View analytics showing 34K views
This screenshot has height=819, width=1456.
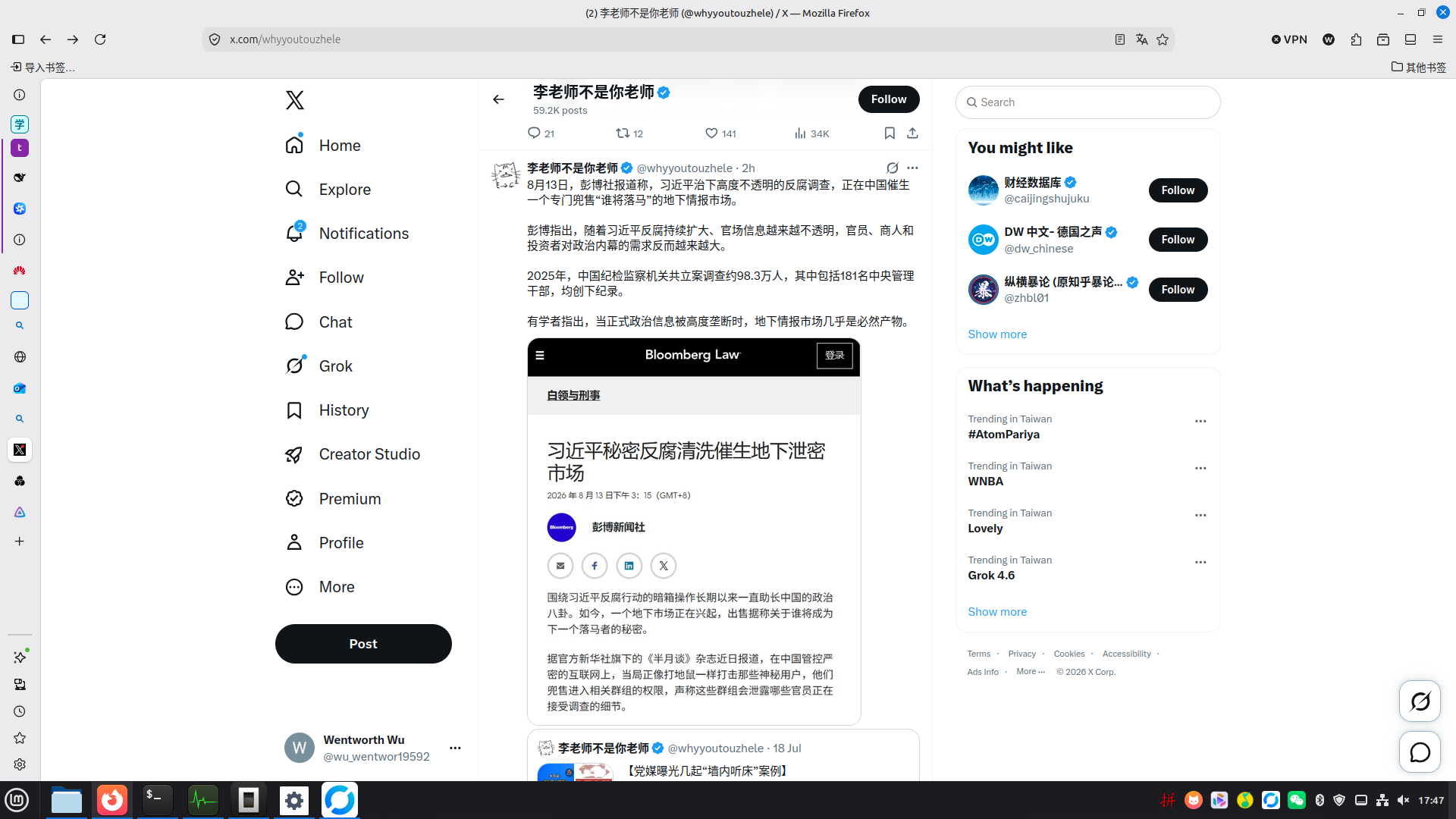tap(811, 133)
